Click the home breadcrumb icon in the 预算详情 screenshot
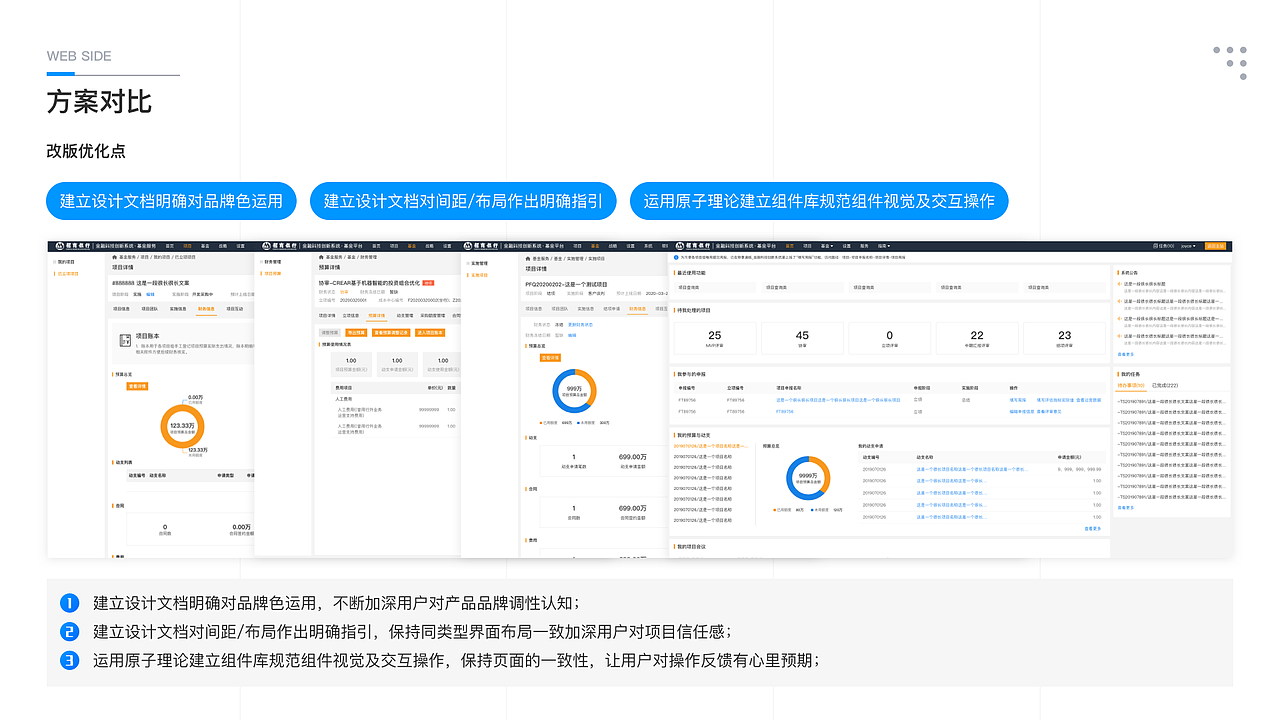1280x720 pixels. 321,257
